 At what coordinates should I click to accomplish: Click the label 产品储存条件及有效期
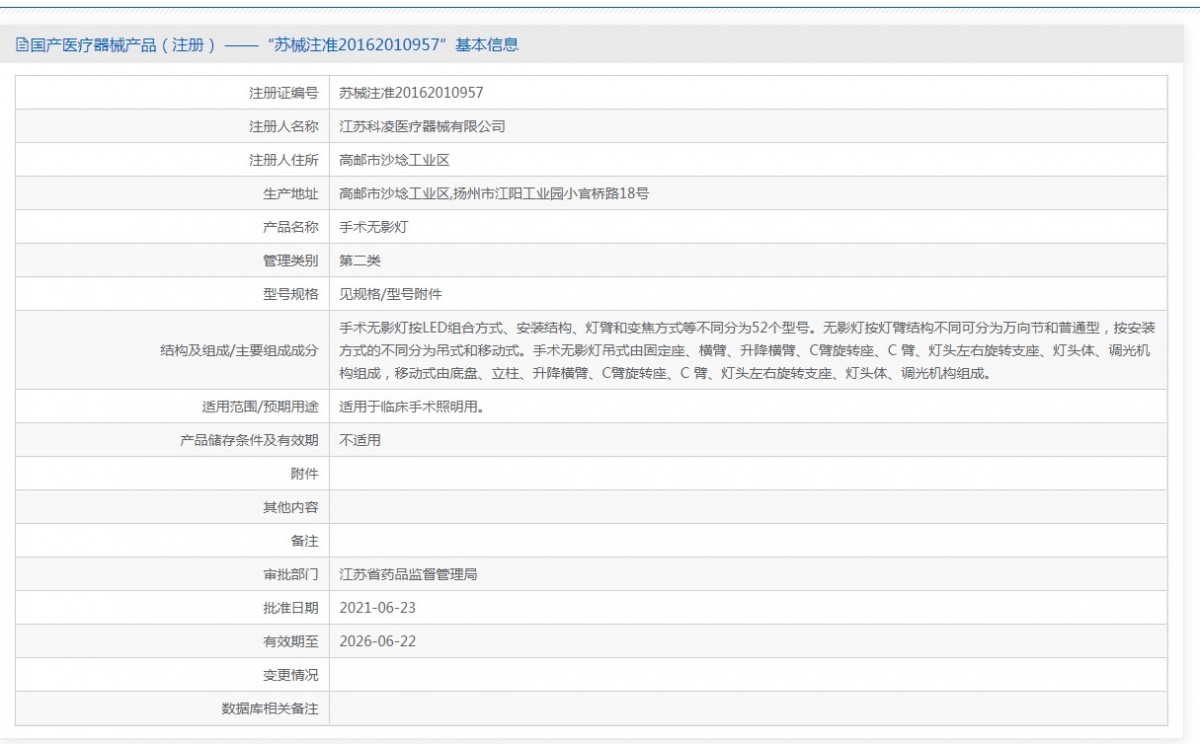[249, 440]
